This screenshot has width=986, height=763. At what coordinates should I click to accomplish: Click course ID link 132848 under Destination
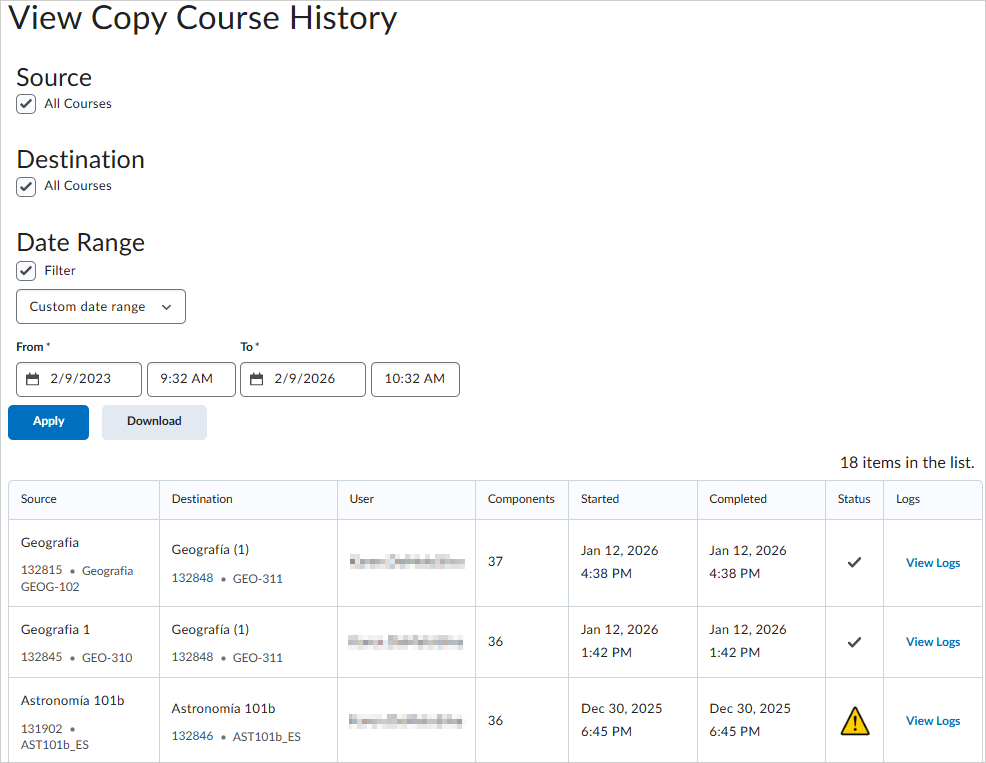coord(192,577)
